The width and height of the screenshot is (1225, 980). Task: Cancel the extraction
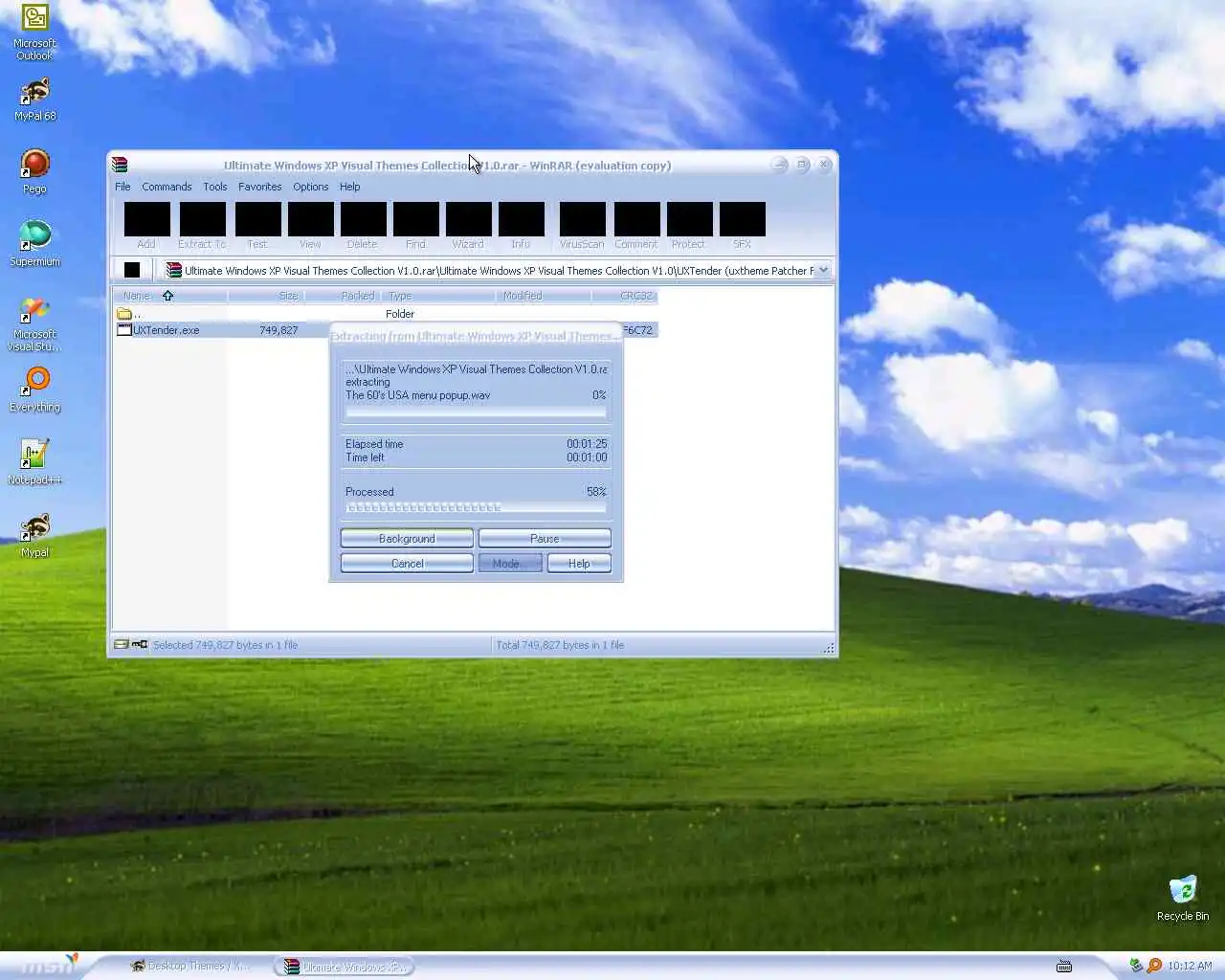click(x=407, y=564)
